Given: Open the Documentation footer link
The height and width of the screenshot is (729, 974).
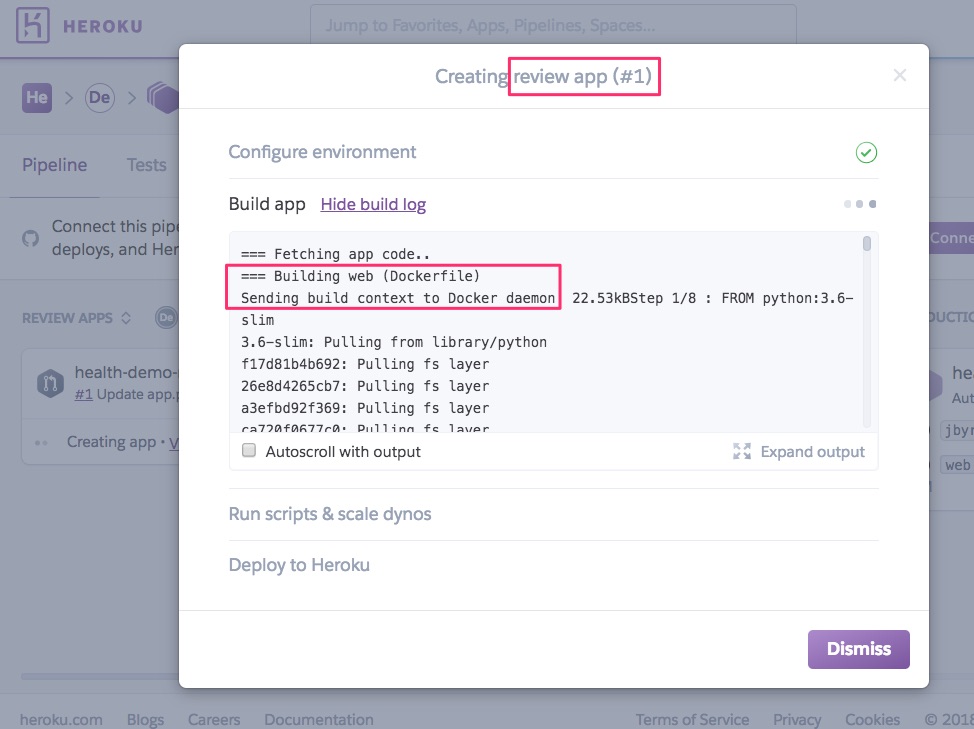Looking at the screenshot, I should click(318, 719).
